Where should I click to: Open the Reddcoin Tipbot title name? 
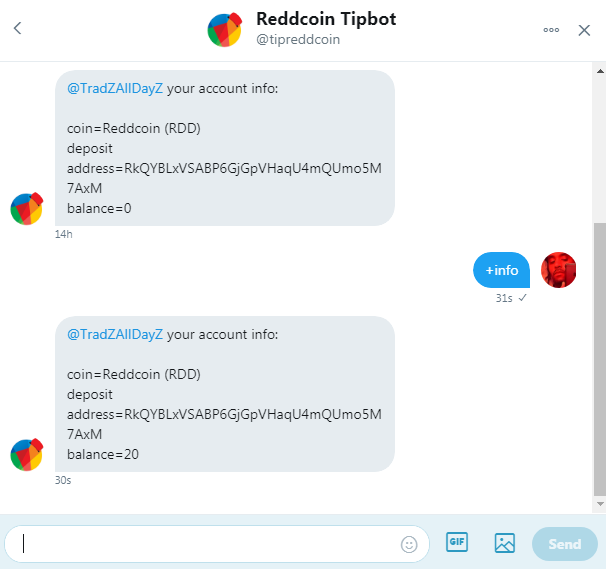click(x=326, y=19)
